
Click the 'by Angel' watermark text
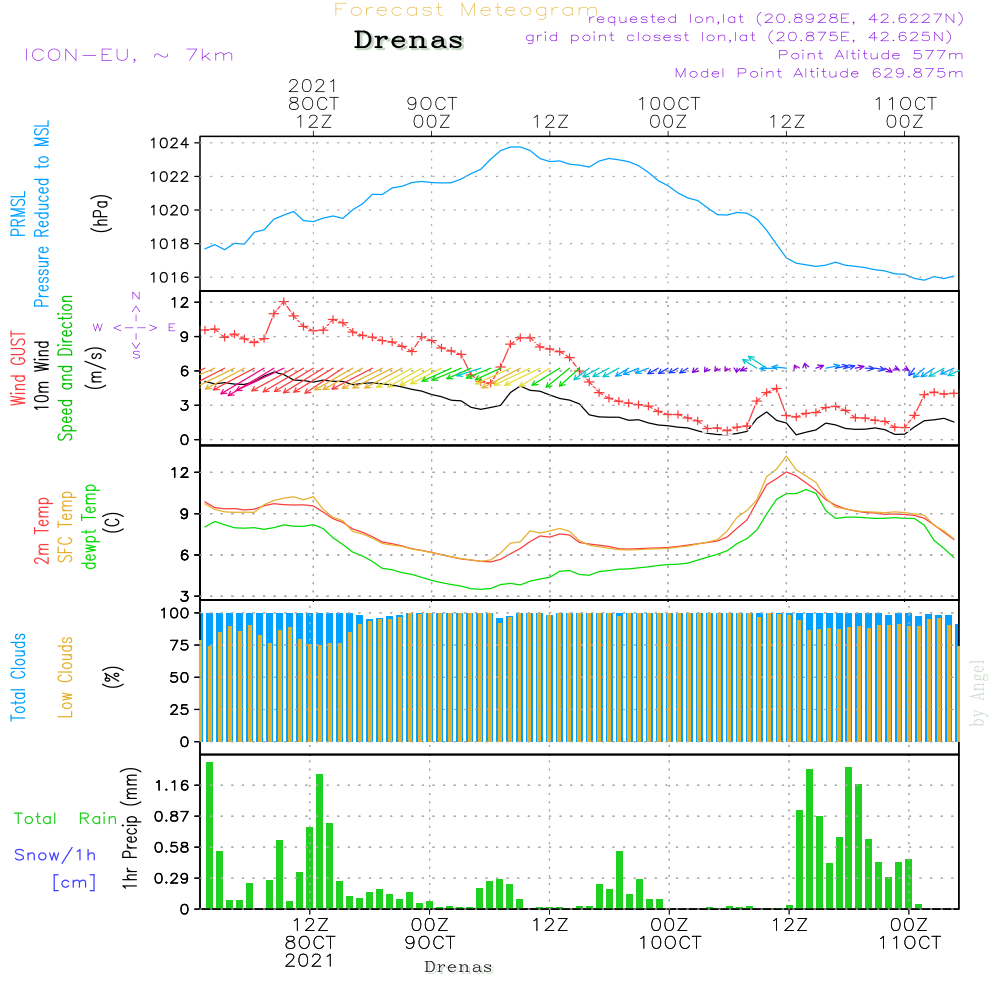pos(978,694)
